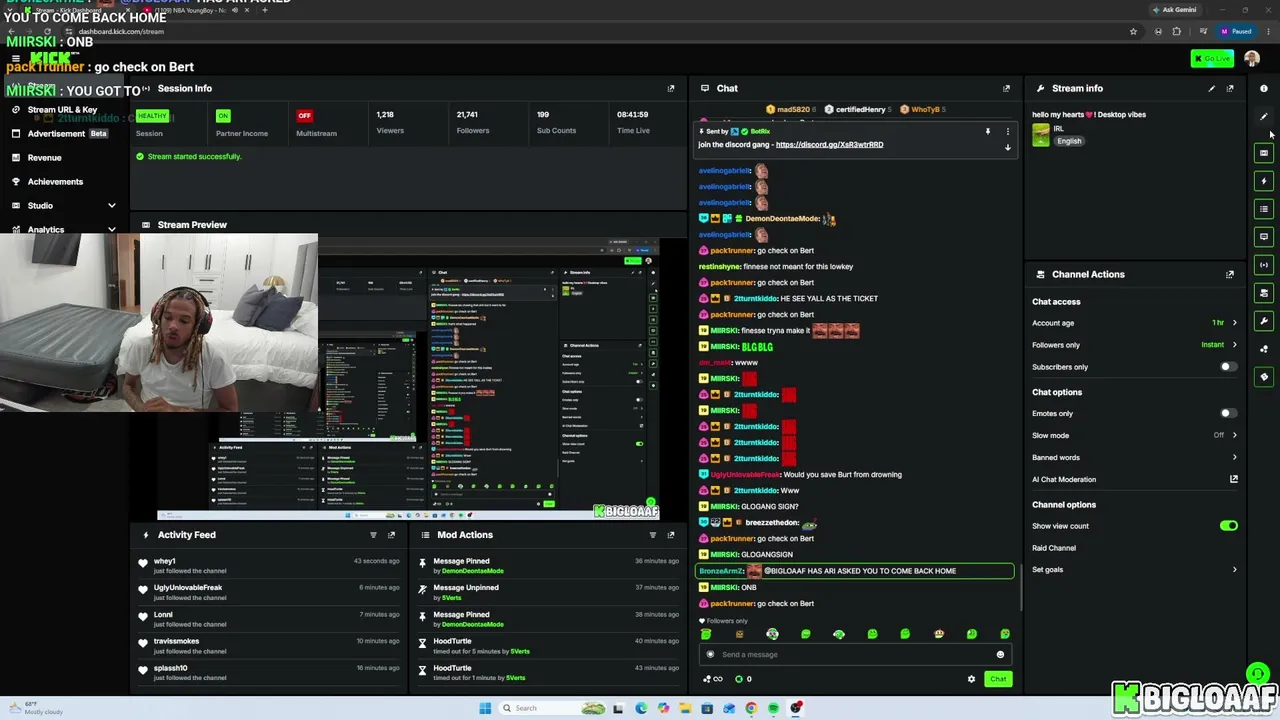Open the hamburger menu next to Kick logo
This screenshot has height=720, width=1280.
[x=15, y=59]
